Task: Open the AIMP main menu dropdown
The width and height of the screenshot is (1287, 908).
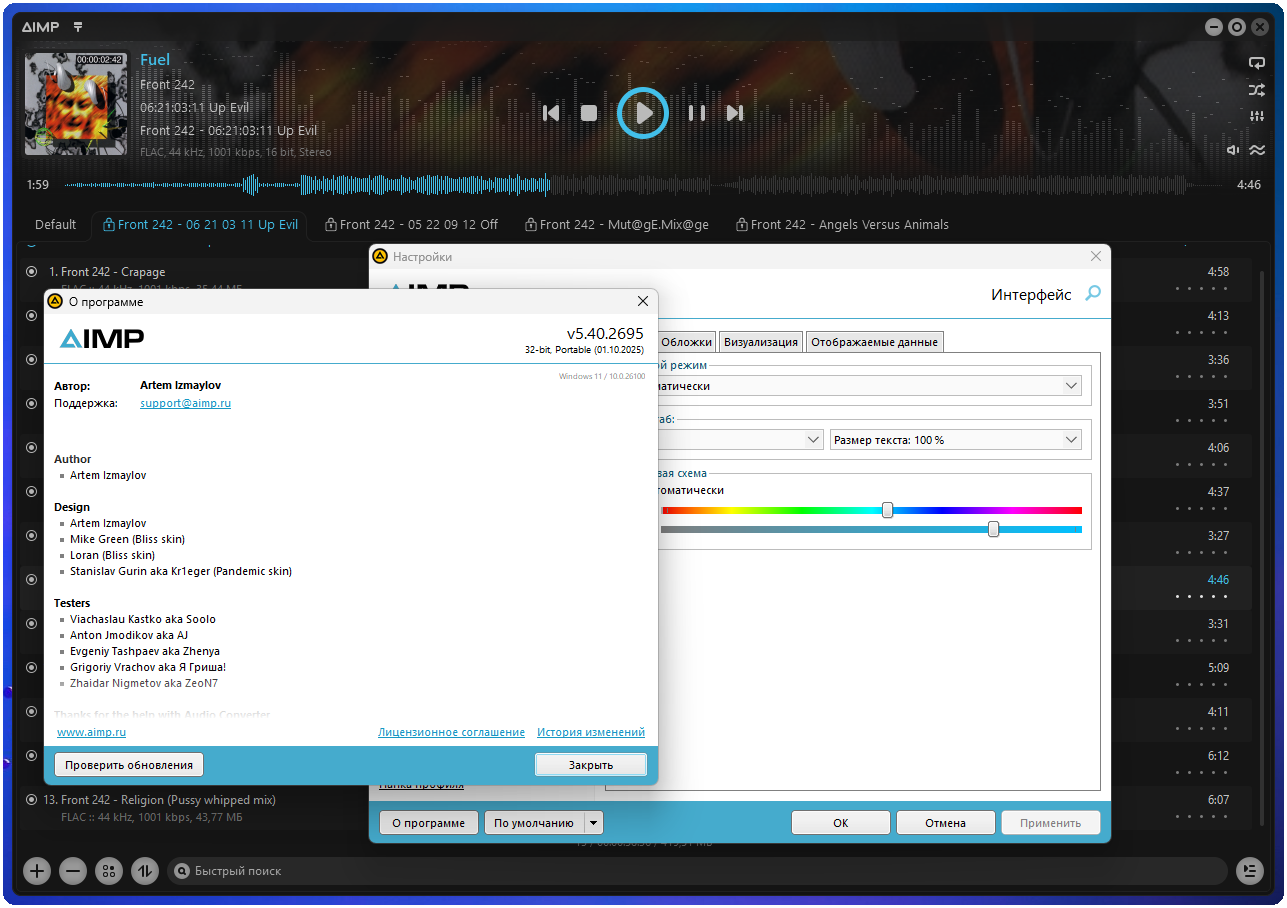Action: pos(79,27)
